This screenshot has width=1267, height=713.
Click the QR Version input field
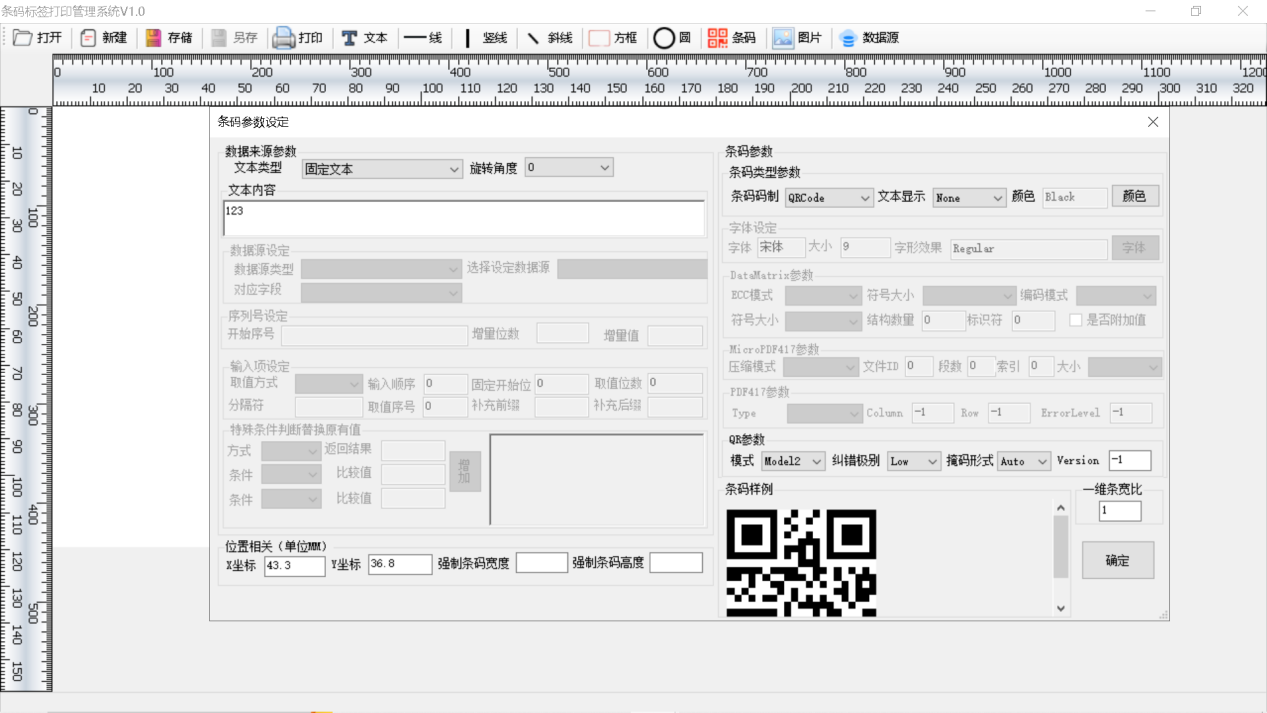[1130, 461]
